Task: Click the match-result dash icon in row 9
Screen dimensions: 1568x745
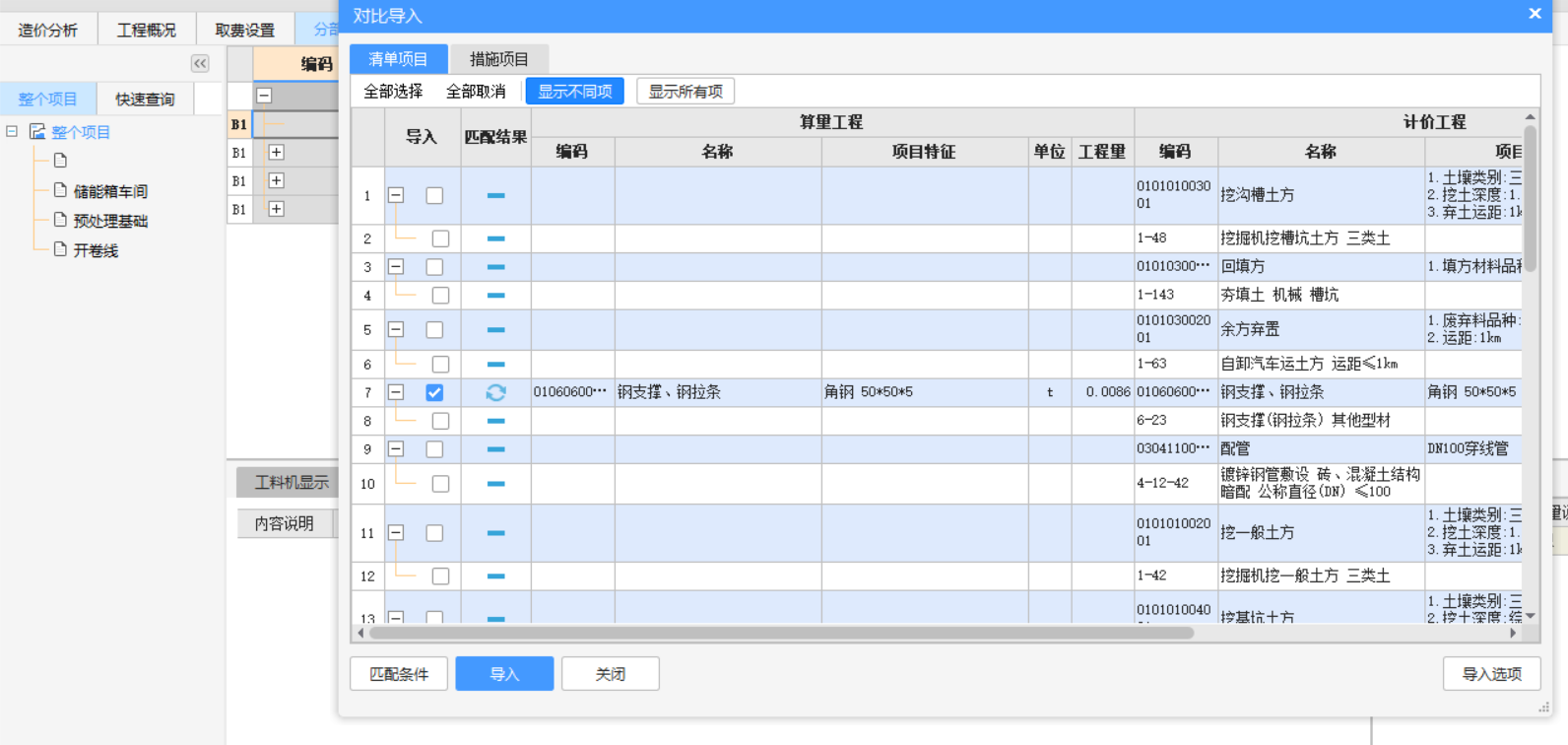Action: pos(495,449)
